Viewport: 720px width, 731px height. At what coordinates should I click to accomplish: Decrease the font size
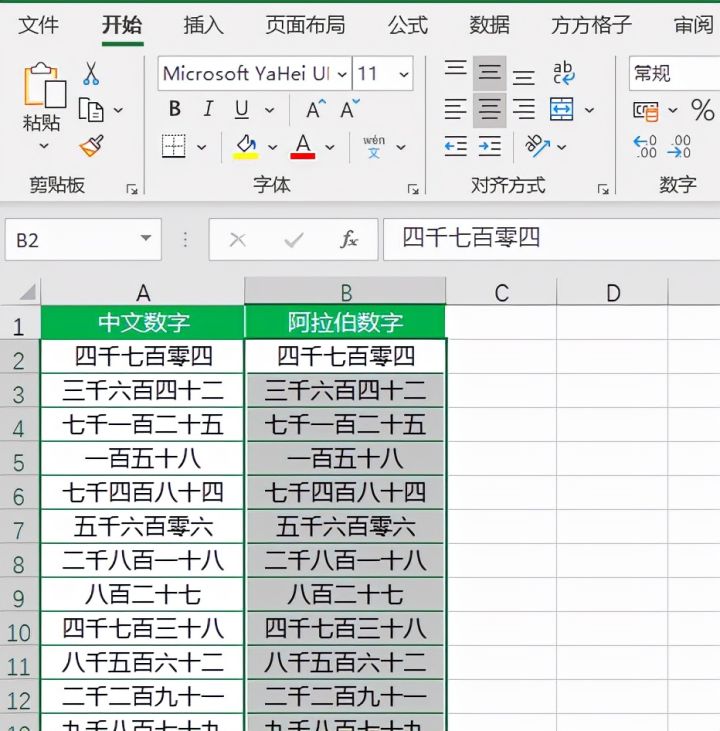click(349, 109)
